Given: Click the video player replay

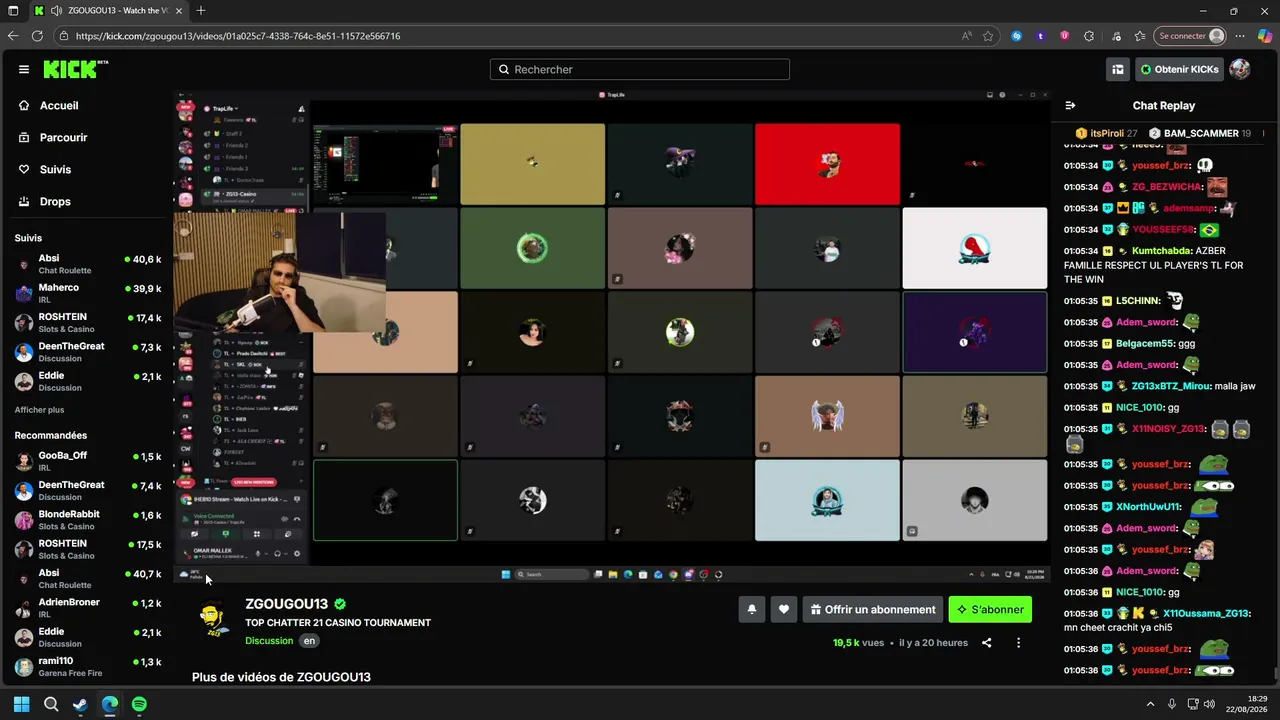Looking at the screenshot, I should tap(611, 338).
